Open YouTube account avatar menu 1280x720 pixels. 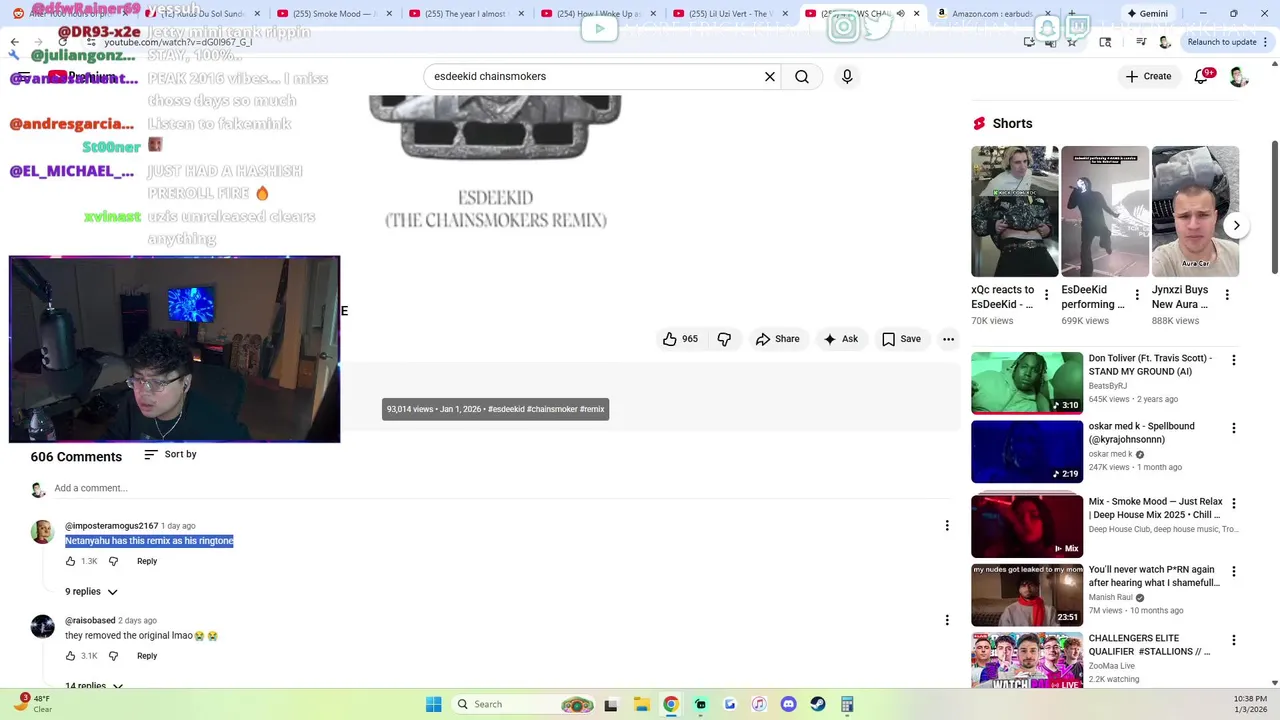coord(1239,76)
